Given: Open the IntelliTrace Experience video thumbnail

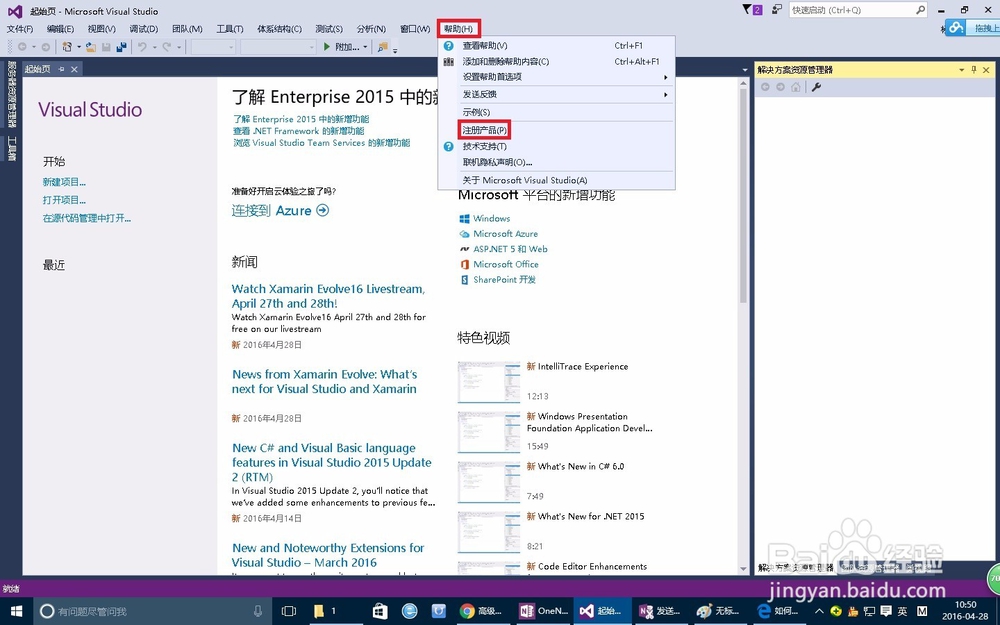Looking at the screenshot, I should click(x=489, y=382).
